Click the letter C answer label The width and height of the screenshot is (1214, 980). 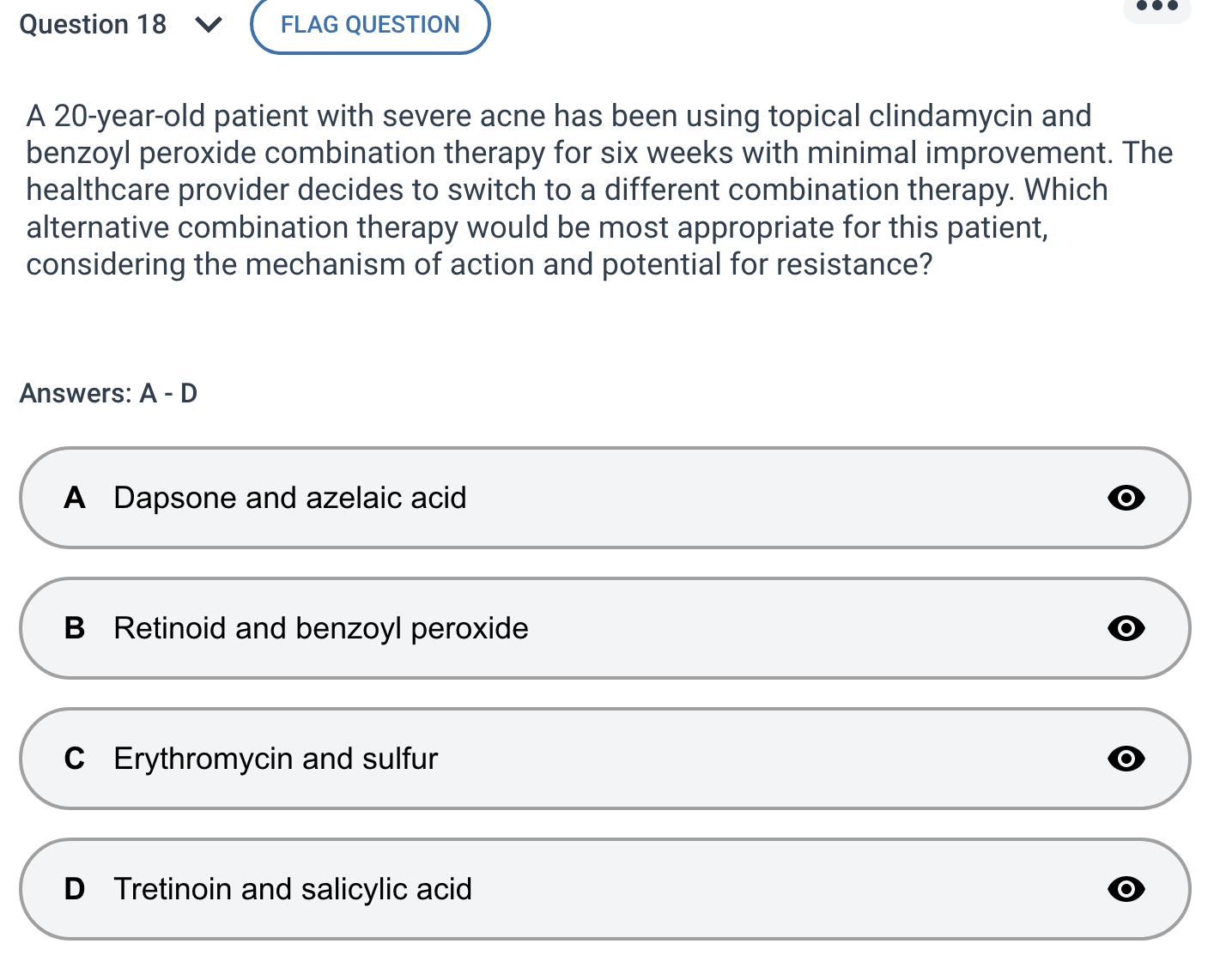[x=75, y=759]
